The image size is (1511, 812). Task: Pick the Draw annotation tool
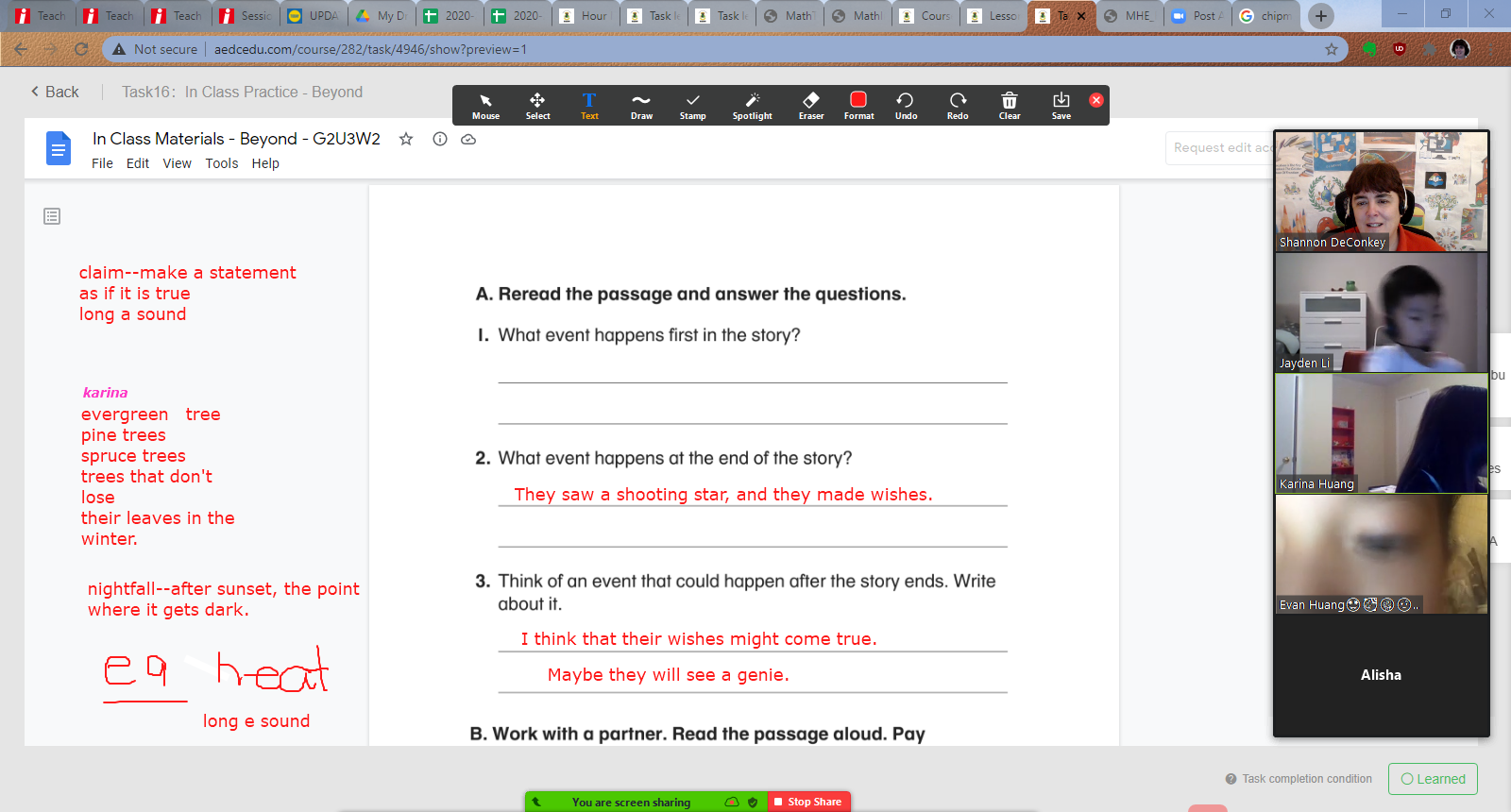point(641,106)
